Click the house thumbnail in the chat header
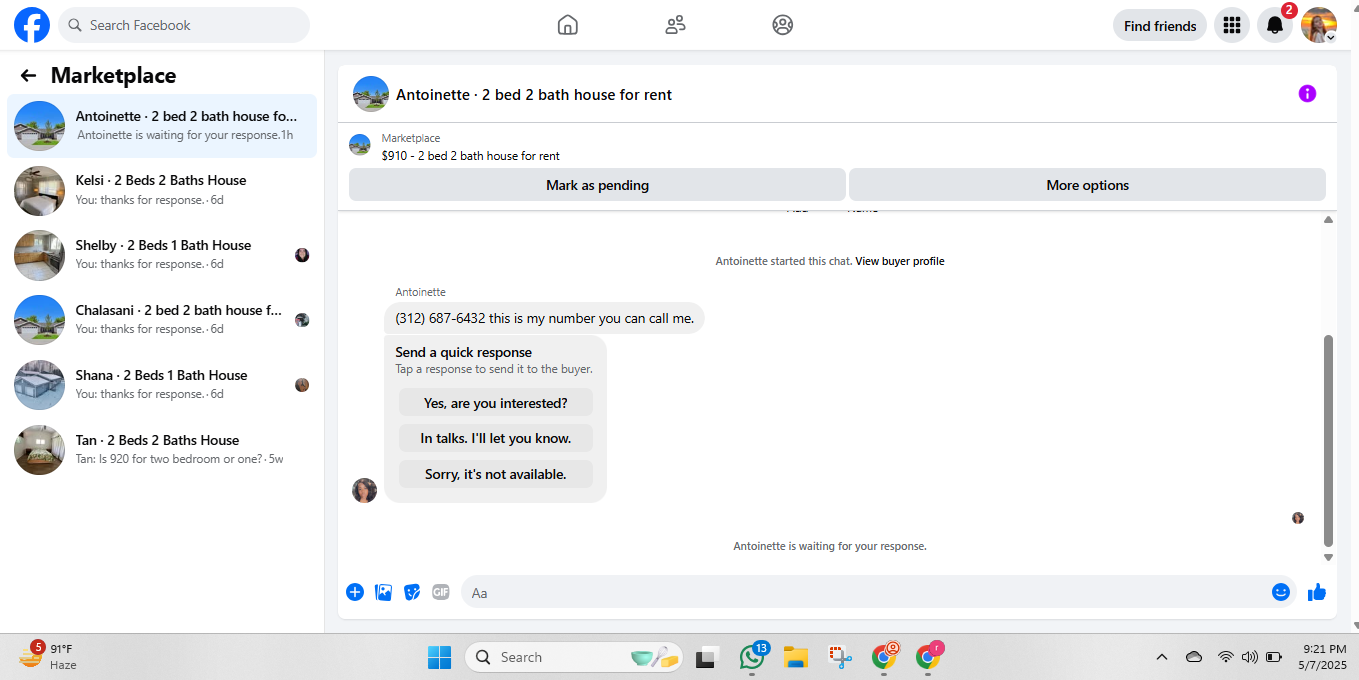This screenshot has height=680, width=1359. pyautogui.click(x=371, y=94)
